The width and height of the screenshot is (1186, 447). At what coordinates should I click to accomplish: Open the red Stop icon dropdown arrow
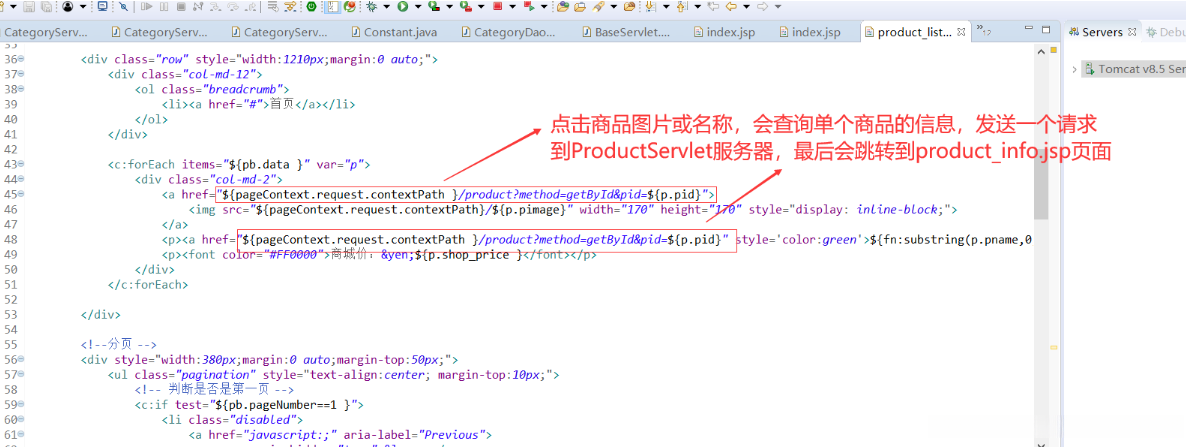coord(513,6)
